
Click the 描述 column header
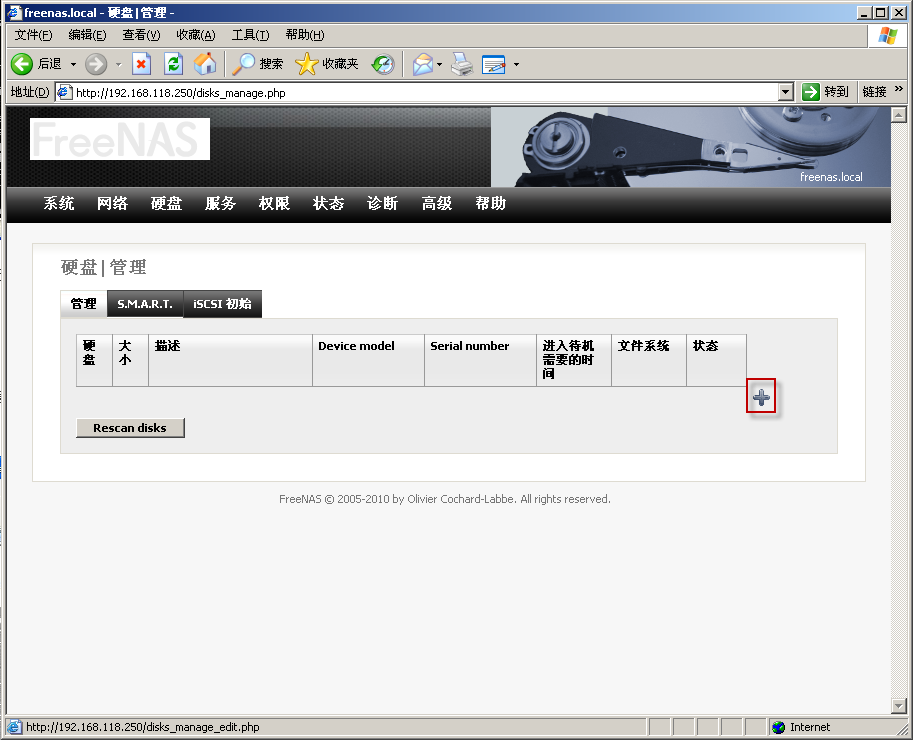click(231, 360)
